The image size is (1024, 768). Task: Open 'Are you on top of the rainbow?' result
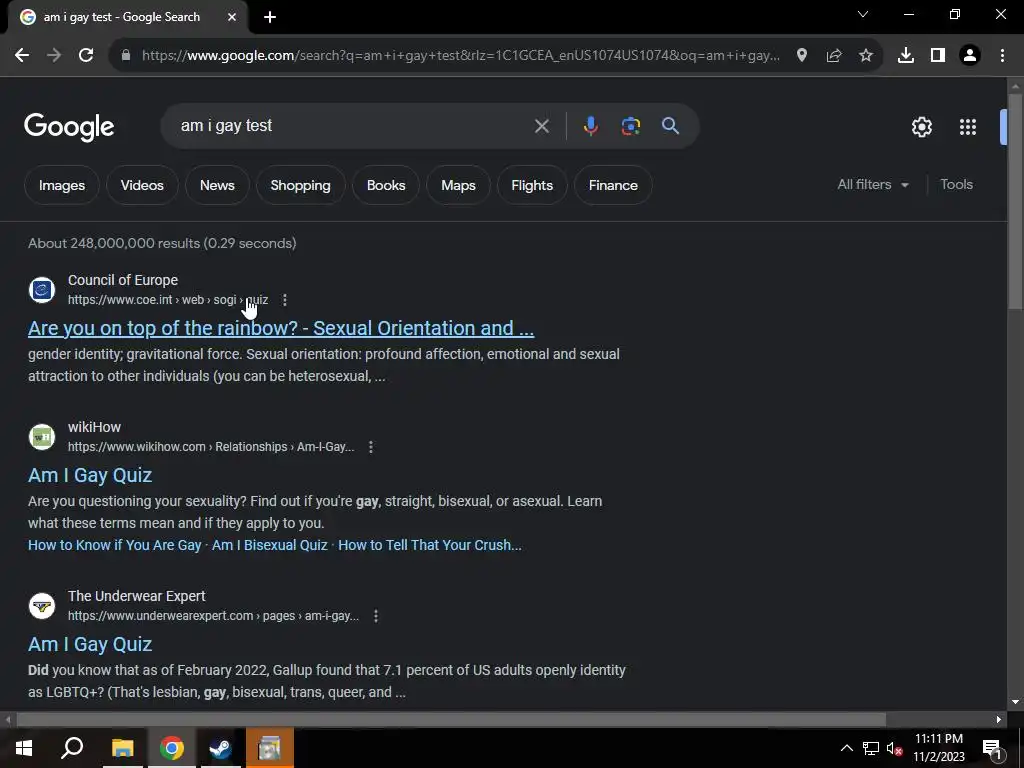tap(281, 328)
